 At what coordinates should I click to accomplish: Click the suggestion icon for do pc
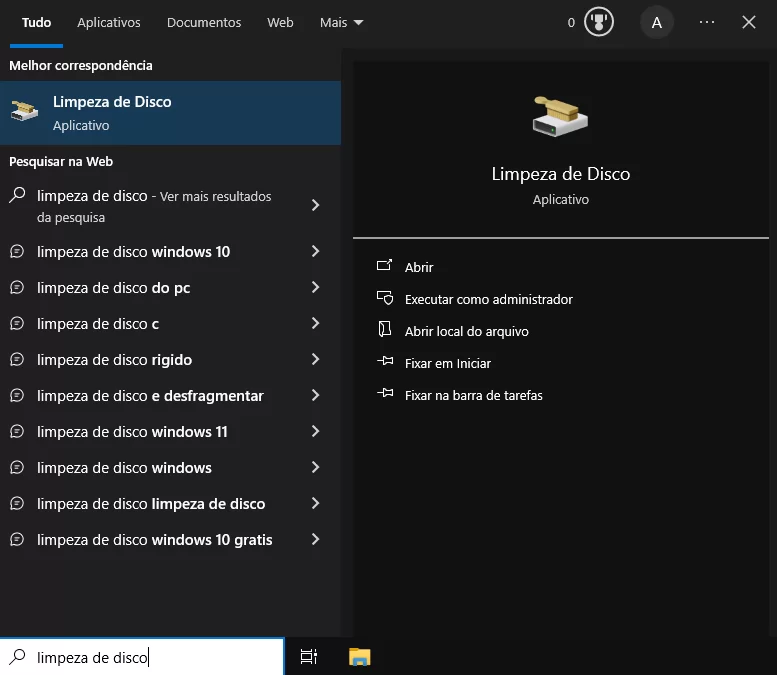[17, 287]
